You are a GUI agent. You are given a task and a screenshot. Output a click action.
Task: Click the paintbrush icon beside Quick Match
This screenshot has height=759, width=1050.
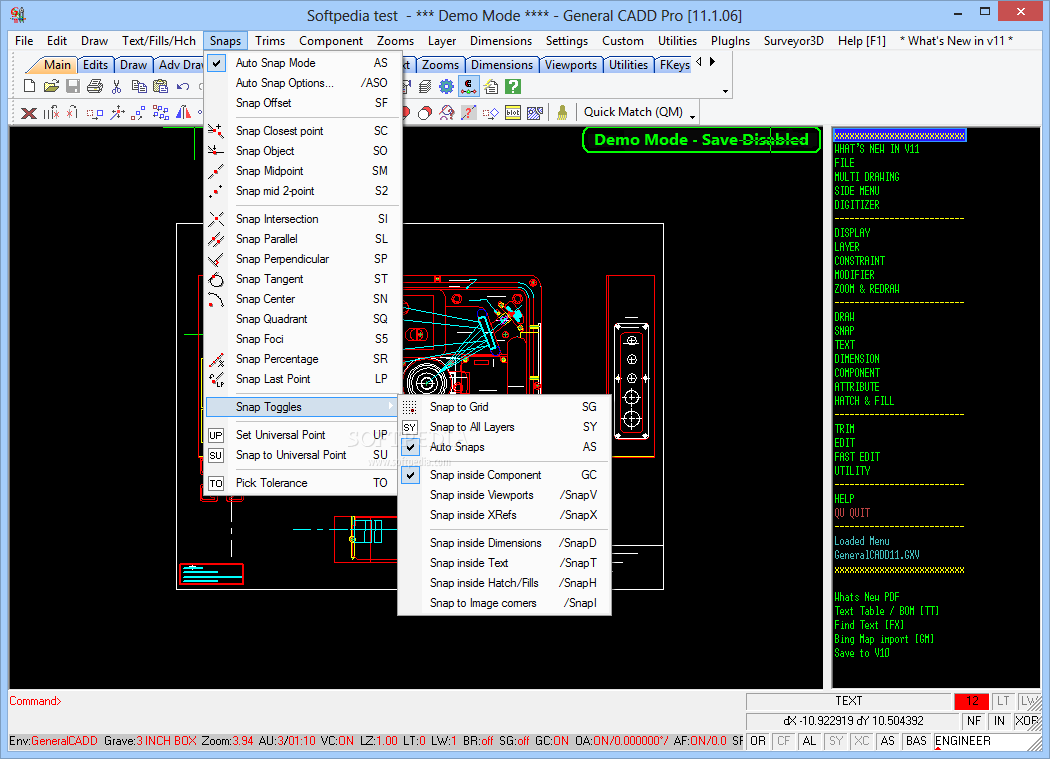pyautogui.click(x=562, y=113)
